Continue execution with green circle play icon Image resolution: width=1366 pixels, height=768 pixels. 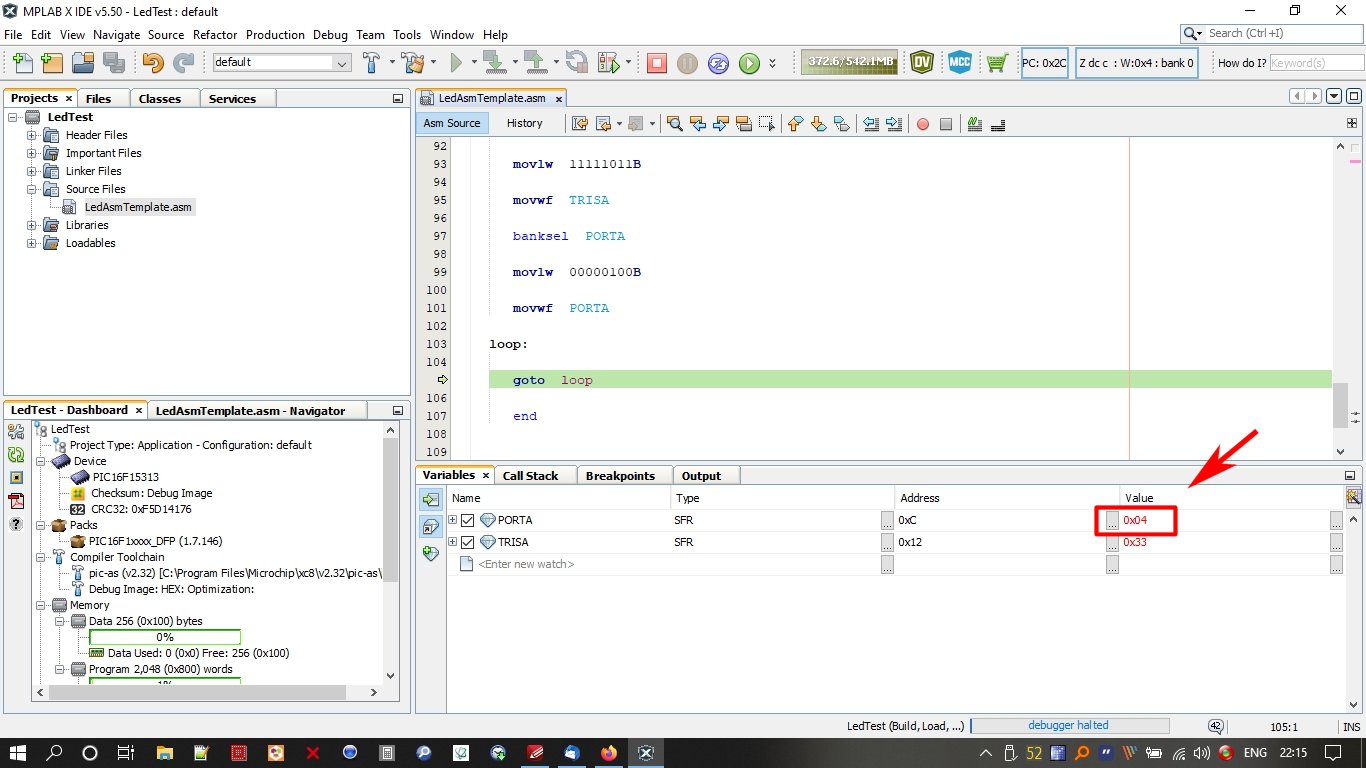pos(749,63)
